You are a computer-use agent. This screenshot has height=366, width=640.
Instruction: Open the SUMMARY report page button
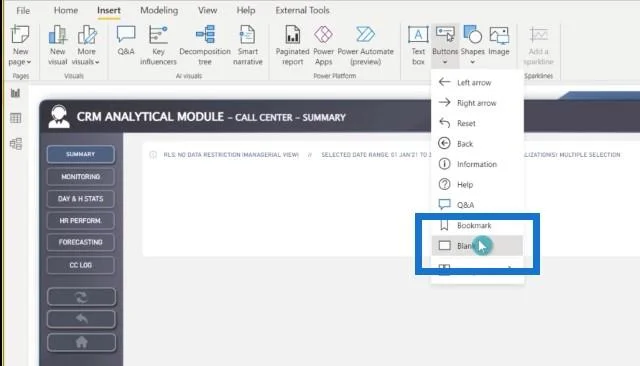click(x=81, y=154)
